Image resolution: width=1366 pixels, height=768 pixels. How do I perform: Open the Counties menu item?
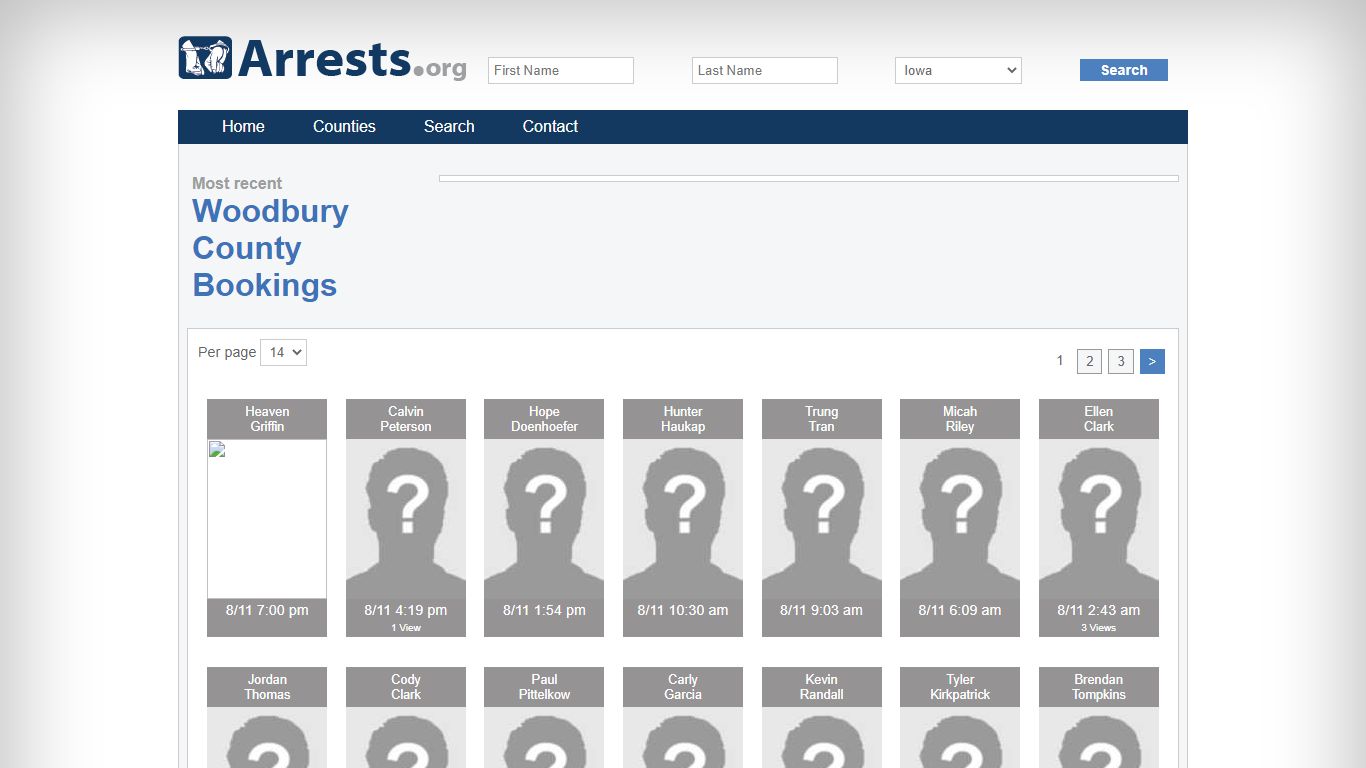tap(344, 126)
